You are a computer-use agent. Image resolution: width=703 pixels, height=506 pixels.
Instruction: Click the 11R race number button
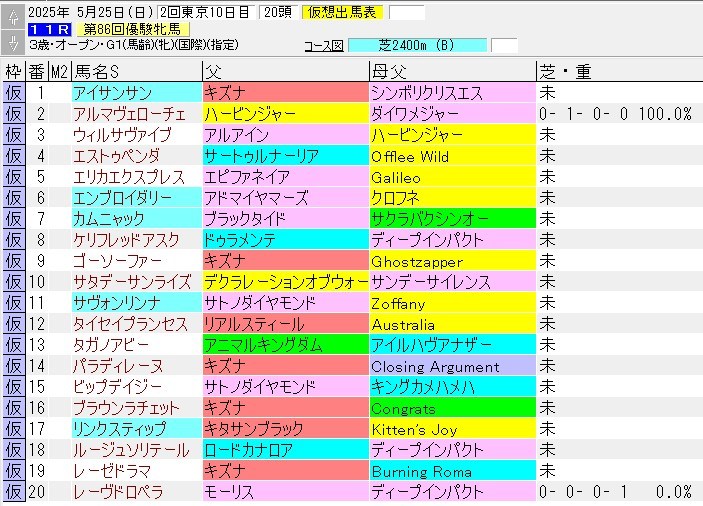(49, 30)
